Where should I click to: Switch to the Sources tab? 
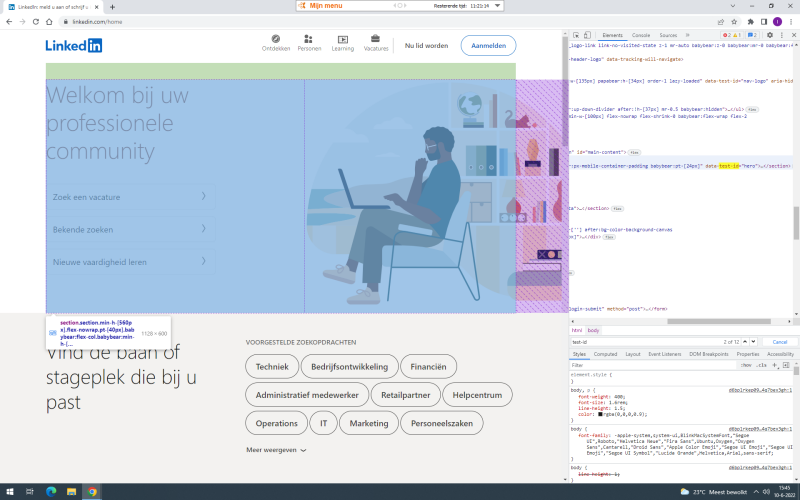click(668, 35)
